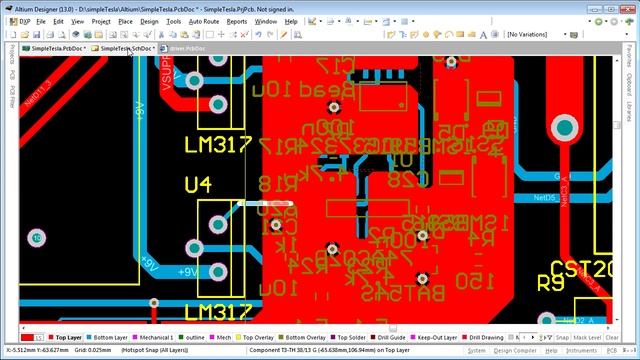Click the Cross Probe pencil icon
This screenshot has height=360, width=640.
284,35
